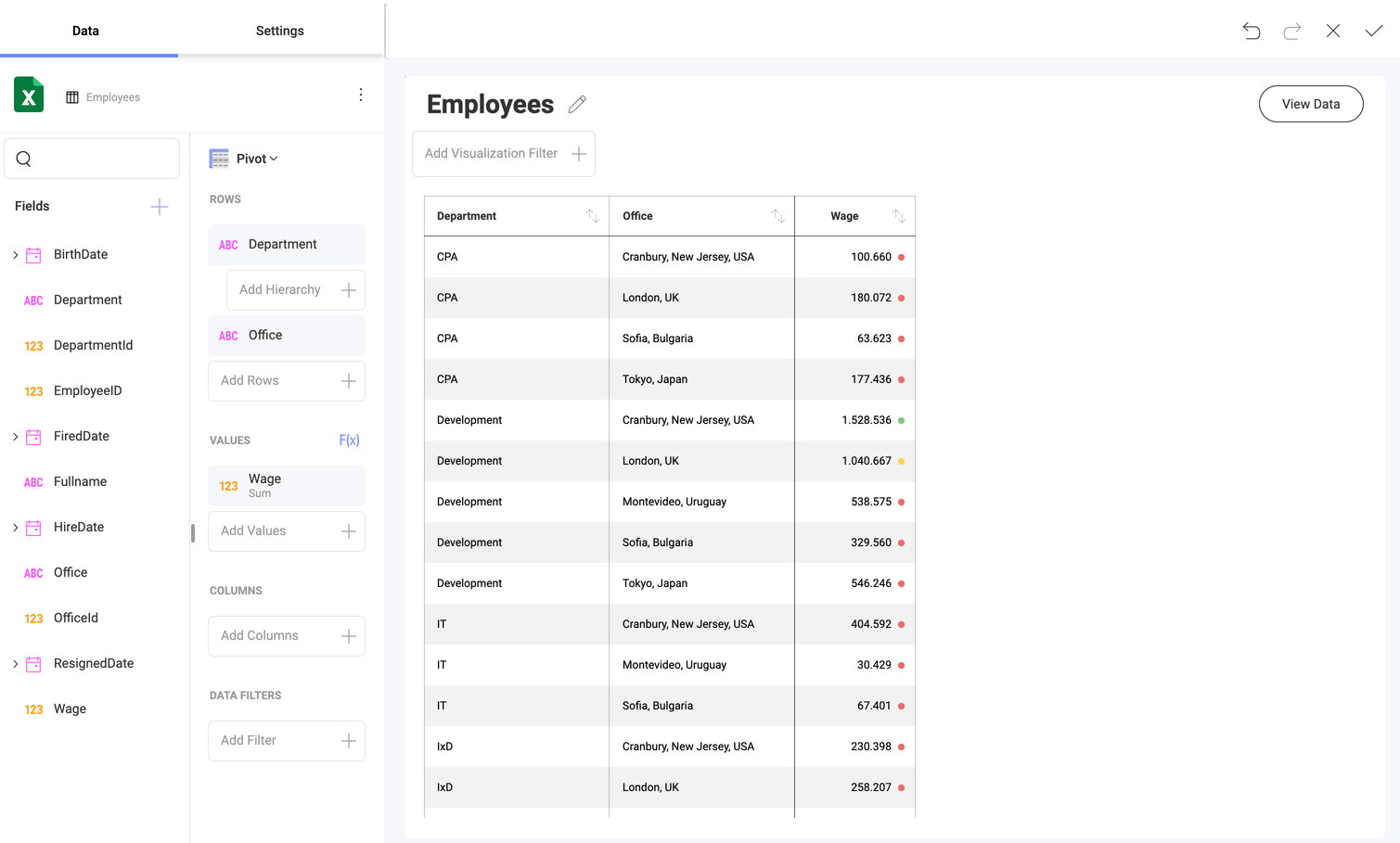The width and height of the screenshot is (1400, 843).
Task: Click the Department column header
Action: click(x=517, y=216)
